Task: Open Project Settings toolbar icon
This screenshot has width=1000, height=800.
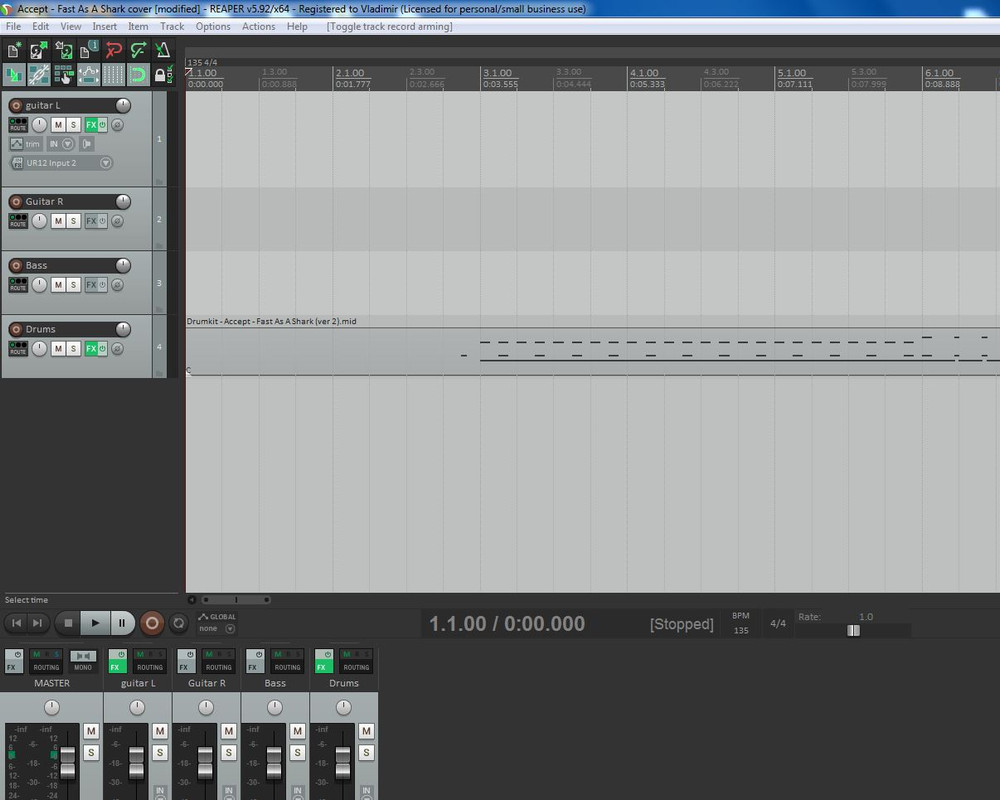Action: click(88, 50)
